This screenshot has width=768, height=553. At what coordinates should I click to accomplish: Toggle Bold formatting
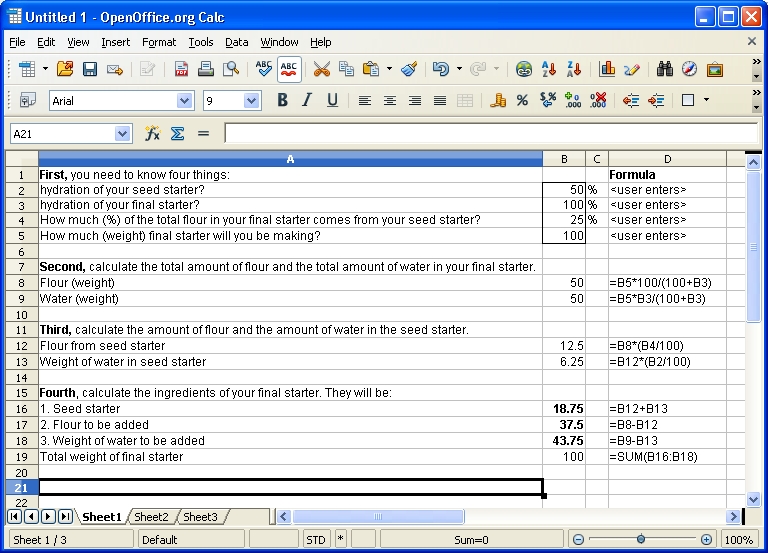tap(282, 100)
